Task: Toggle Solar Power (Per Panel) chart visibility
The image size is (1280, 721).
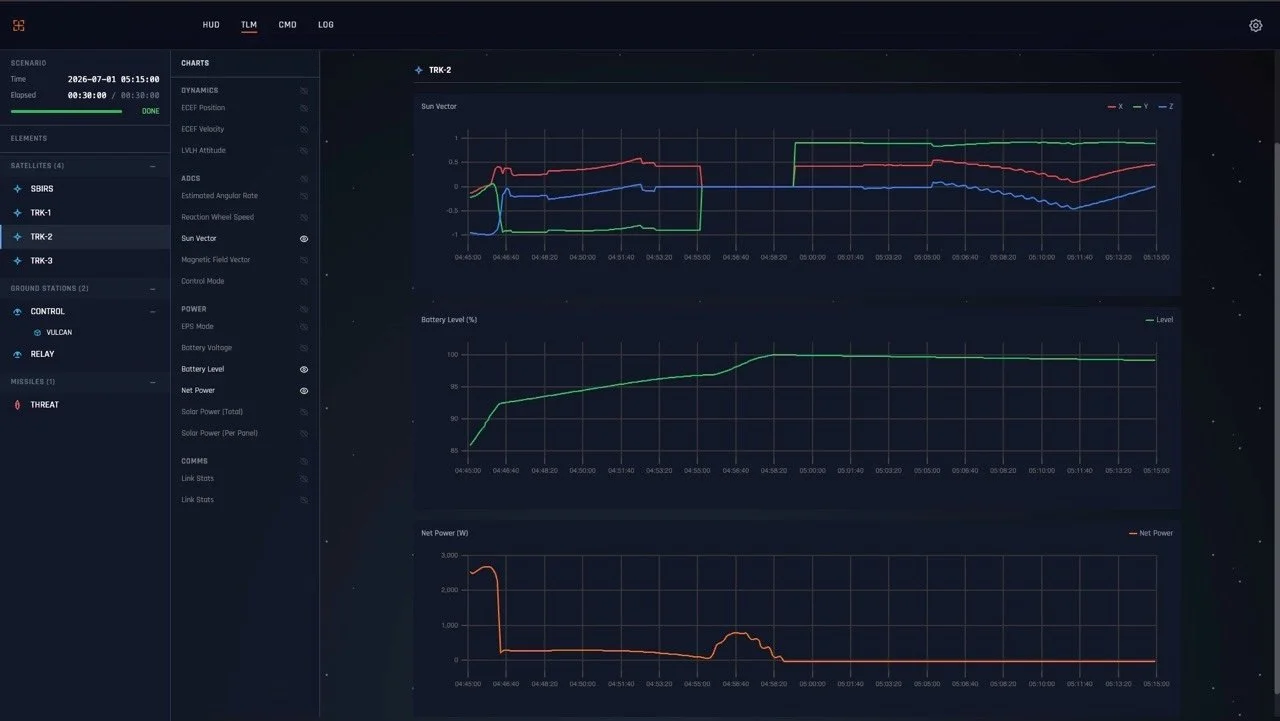Action: click(304, 433)
